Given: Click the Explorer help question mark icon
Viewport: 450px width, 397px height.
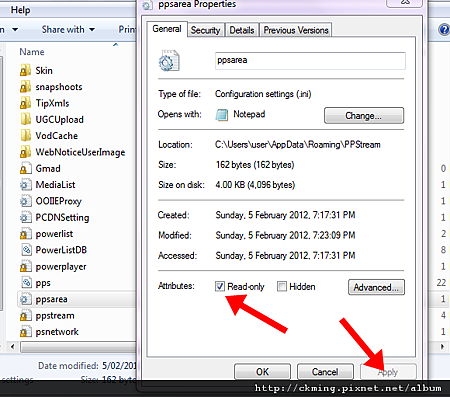Looking at the screenshot, I should 444,30.
